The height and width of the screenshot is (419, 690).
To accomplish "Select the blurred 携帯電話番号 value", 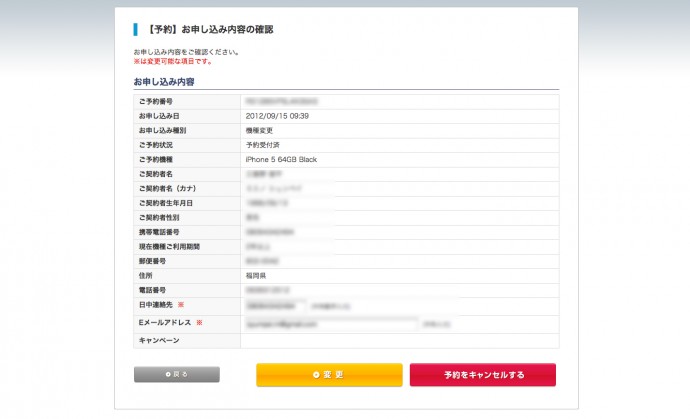I will pyautogui.click(x=272, y=232).
